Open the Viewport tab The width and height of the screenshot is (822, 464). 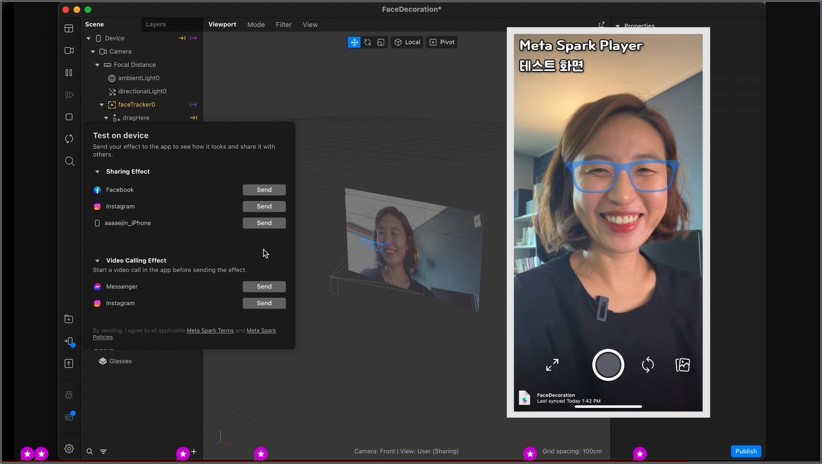pyautogui.click(x=222, y=24)
